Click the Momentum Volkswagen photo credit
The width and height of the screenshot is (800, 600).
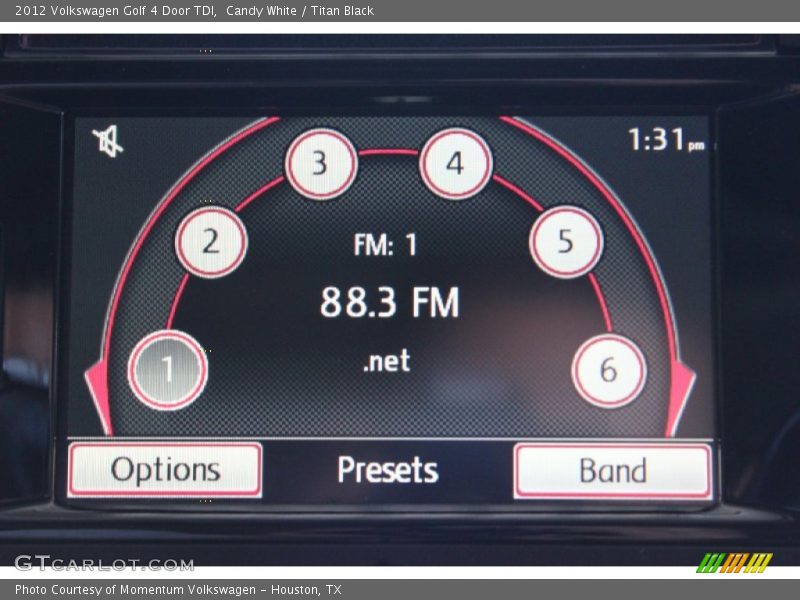[178, 590]
